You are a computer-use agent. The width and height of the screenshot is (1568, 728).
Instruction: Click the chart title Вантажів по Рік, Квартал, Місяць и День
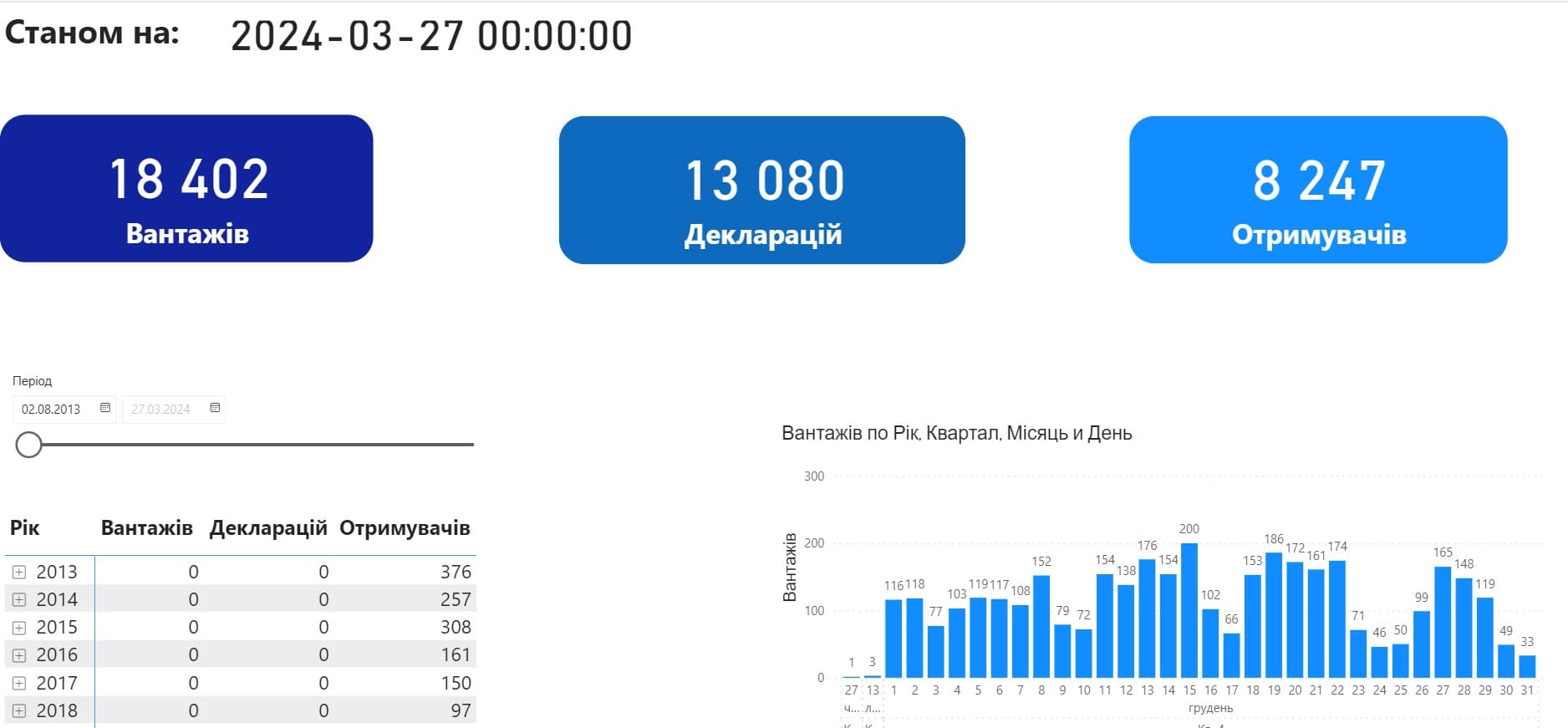click(x=957, y=434)
